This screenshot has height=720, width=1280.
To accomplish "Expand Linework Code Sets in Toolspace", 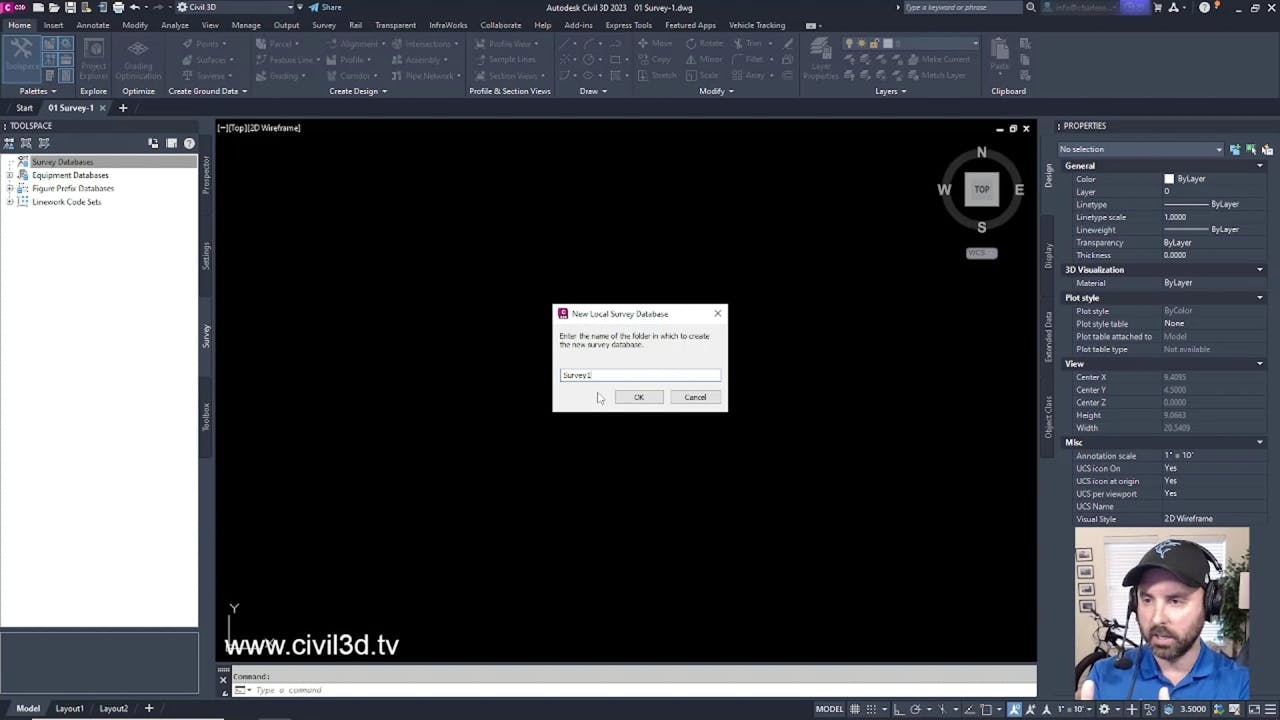I will coord(10,201).
